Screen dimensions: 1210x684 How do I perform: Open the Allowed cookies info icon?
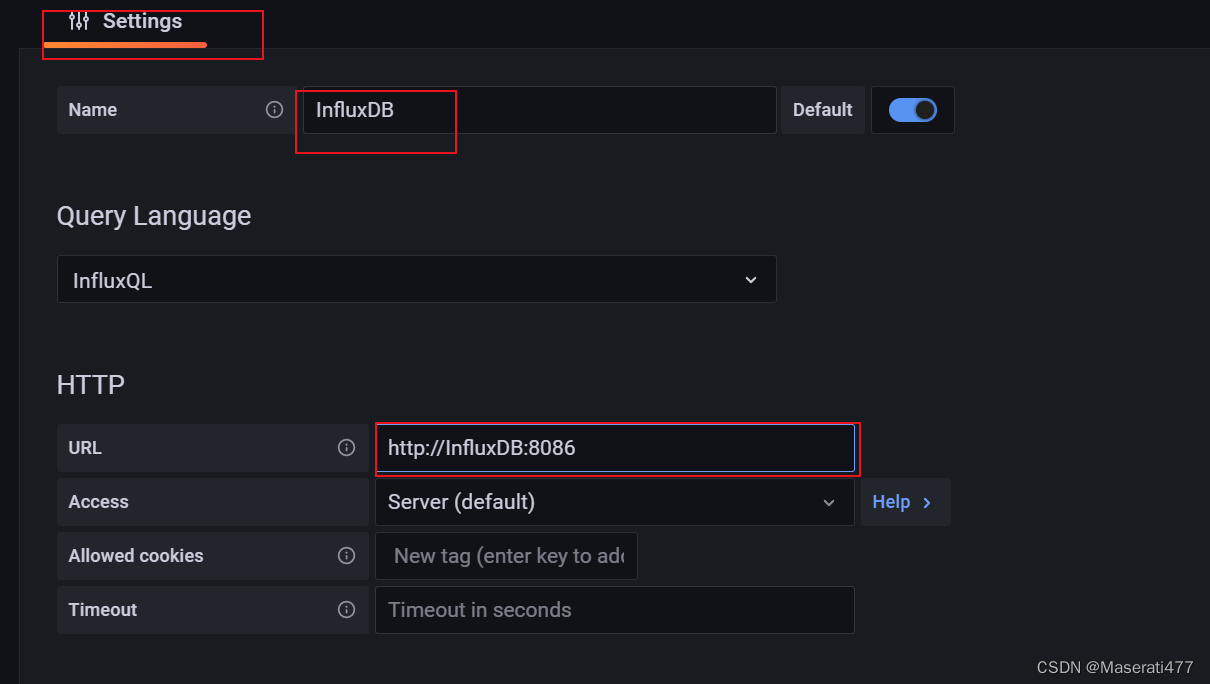coord(346,556)
